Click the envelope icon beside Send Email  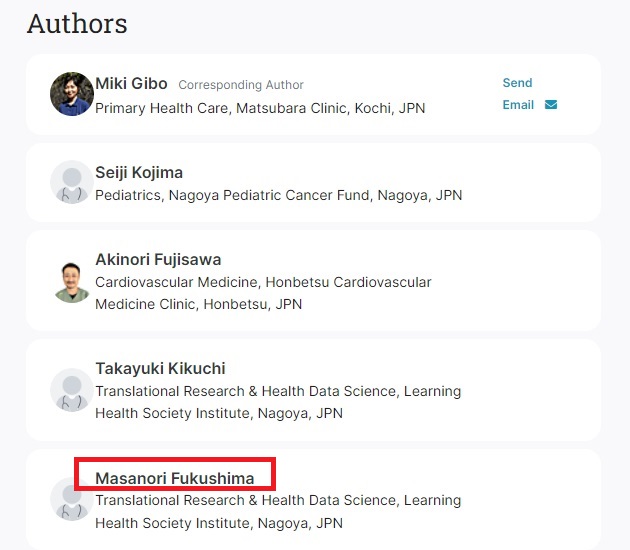[x=551, y=105]
